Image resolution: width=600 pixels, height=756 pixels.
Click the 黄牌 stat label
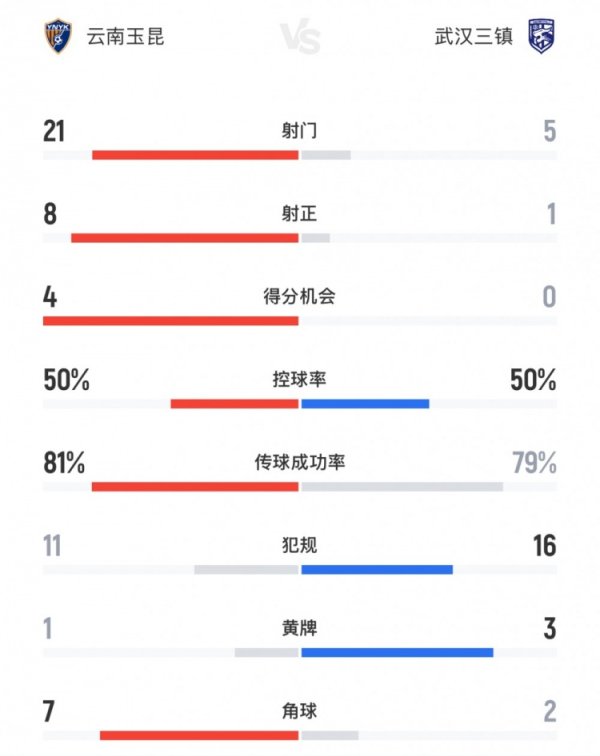300,629
